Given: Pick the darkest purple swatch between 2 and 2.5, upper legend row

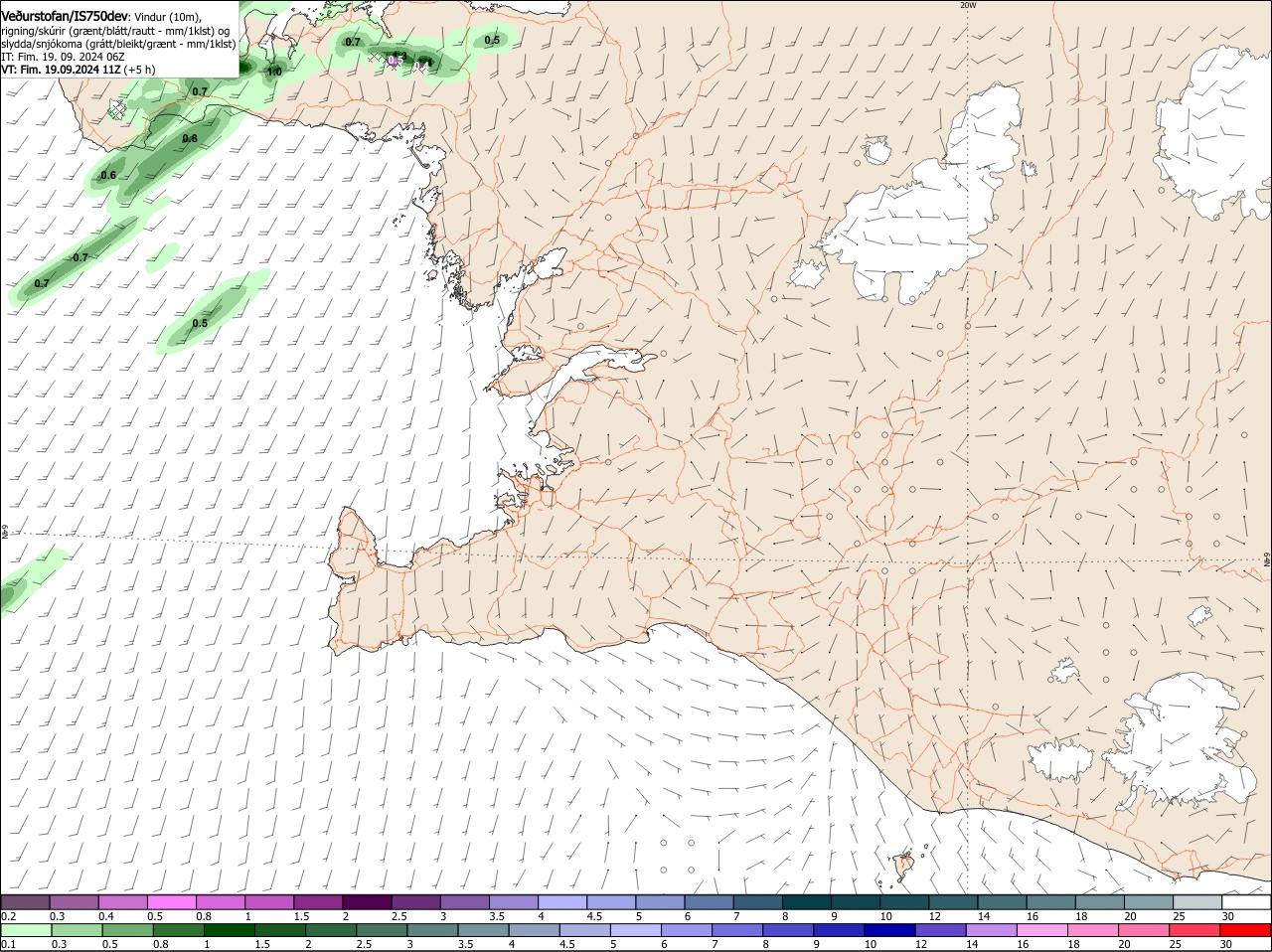Looking at the screenshot, I should (x=367, y=902).
